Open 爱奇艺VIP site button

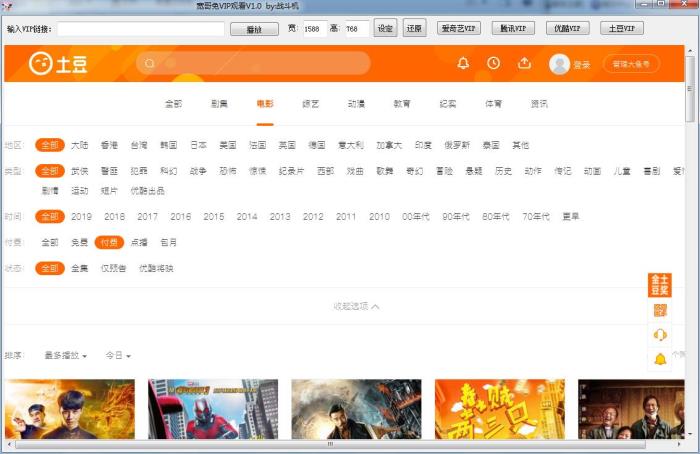[459, 28]
